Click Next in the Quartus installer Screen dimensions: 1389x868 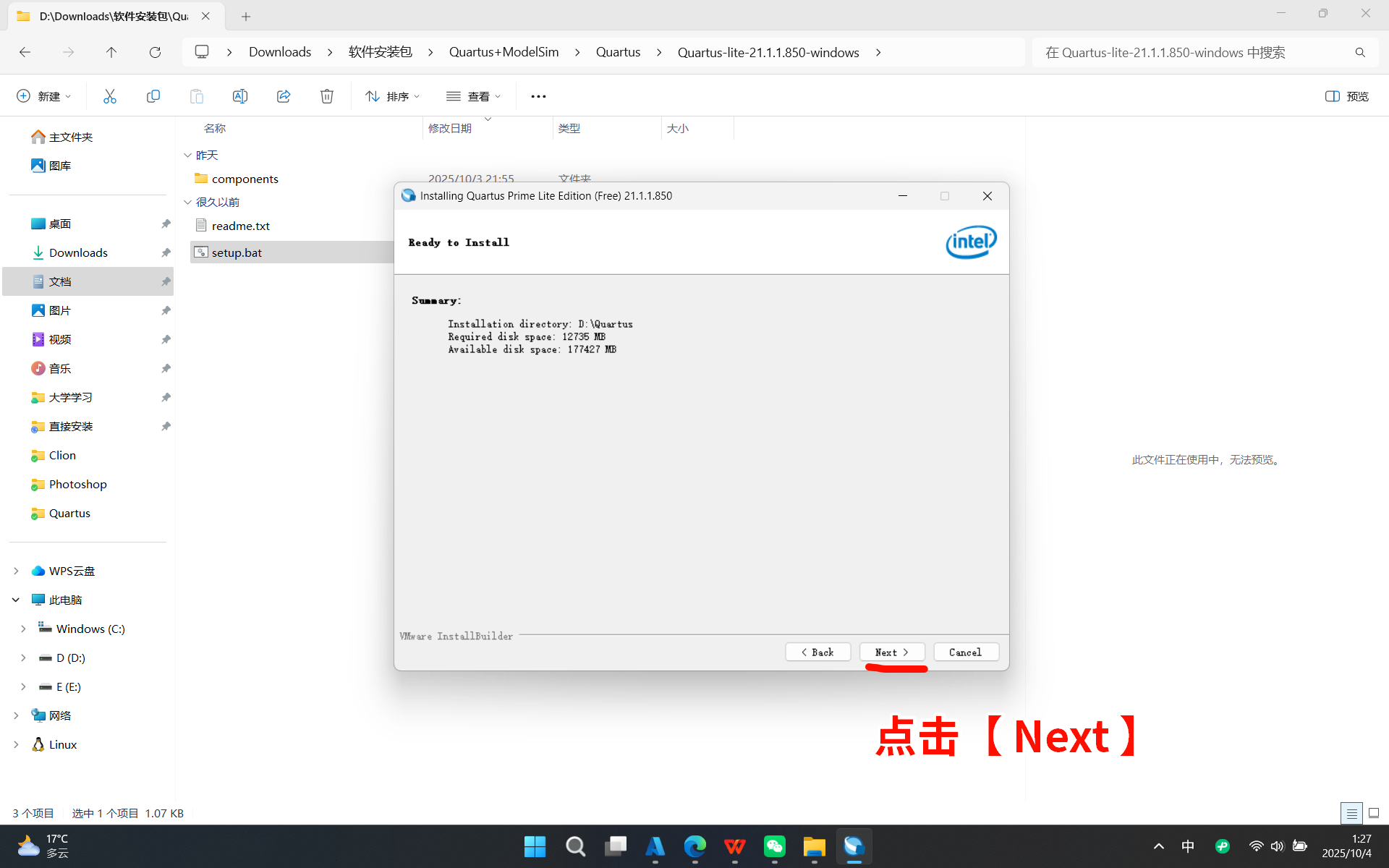[x=892, y=652]
